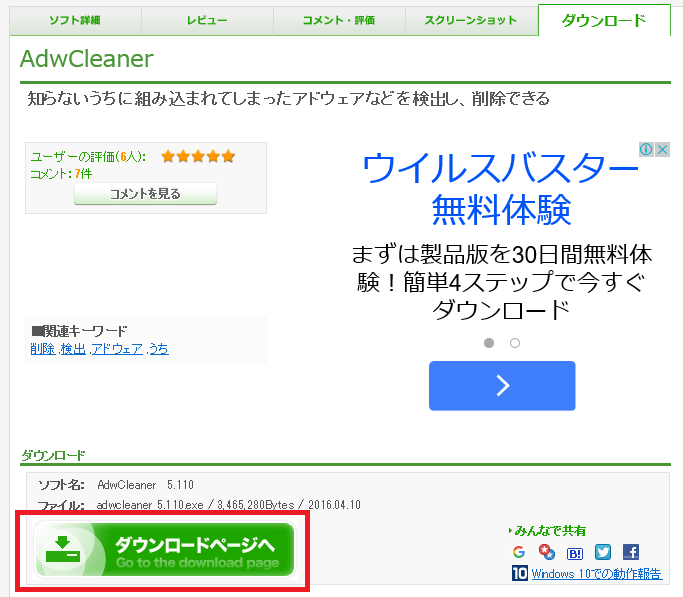Close the ad with X icon
The width and height of the screenshot is (683, 597).
(662, 149)
